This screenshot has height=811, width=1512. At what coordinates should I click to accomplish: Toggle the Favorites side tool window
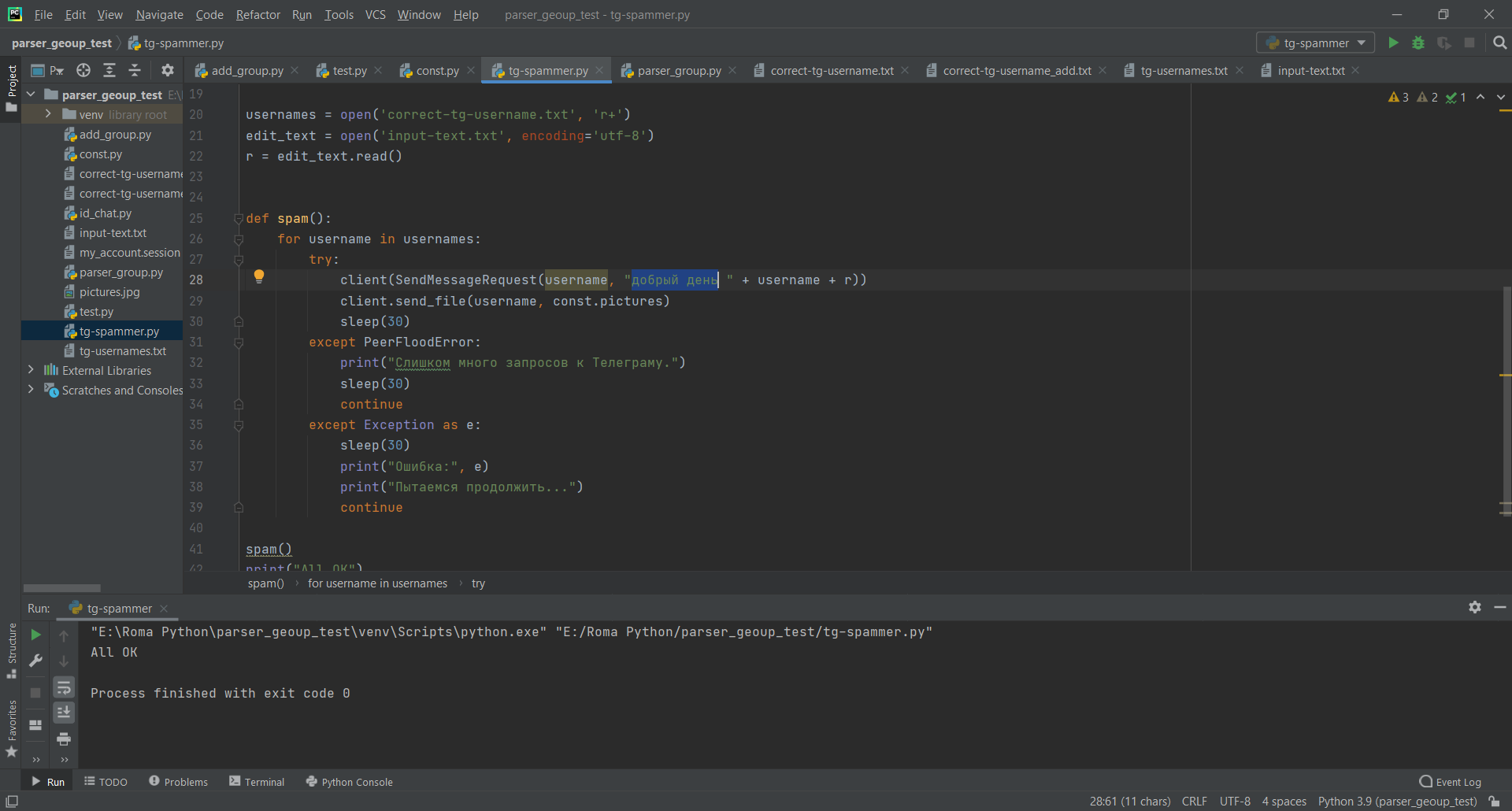pyautogui.click(x=11, y=729)
